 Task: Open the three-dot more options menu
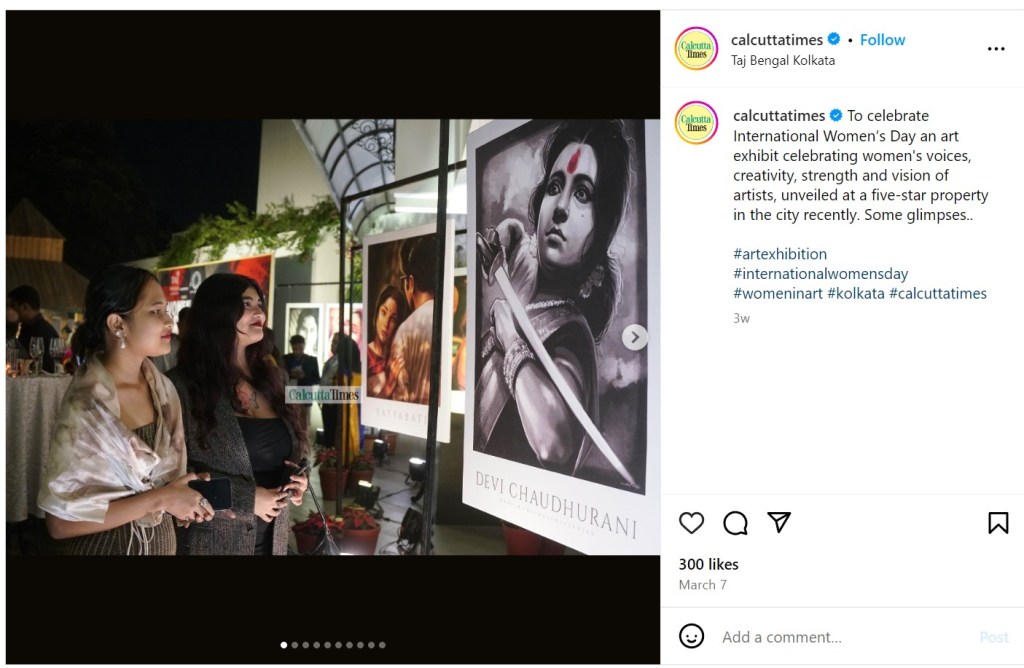coord(996,49)
